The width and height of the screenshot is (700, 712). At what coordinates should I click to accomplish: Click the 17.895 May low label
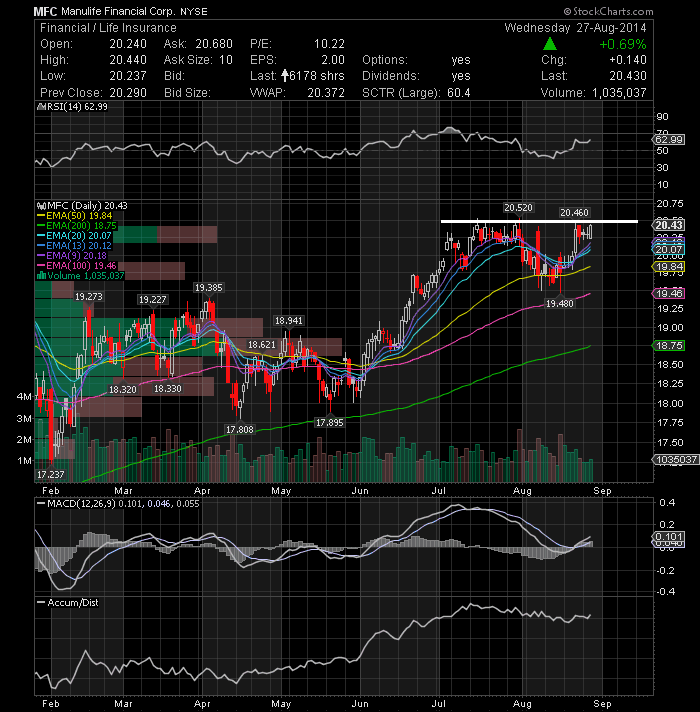(x=330, y=422)
